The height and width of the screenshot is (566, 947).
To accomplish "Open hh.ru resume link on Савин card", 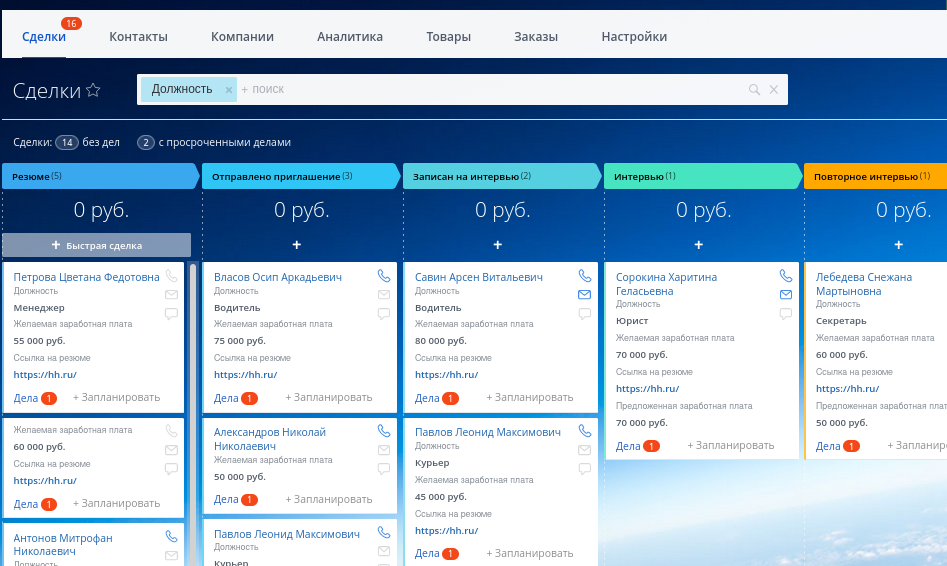I will click(446, 375).
